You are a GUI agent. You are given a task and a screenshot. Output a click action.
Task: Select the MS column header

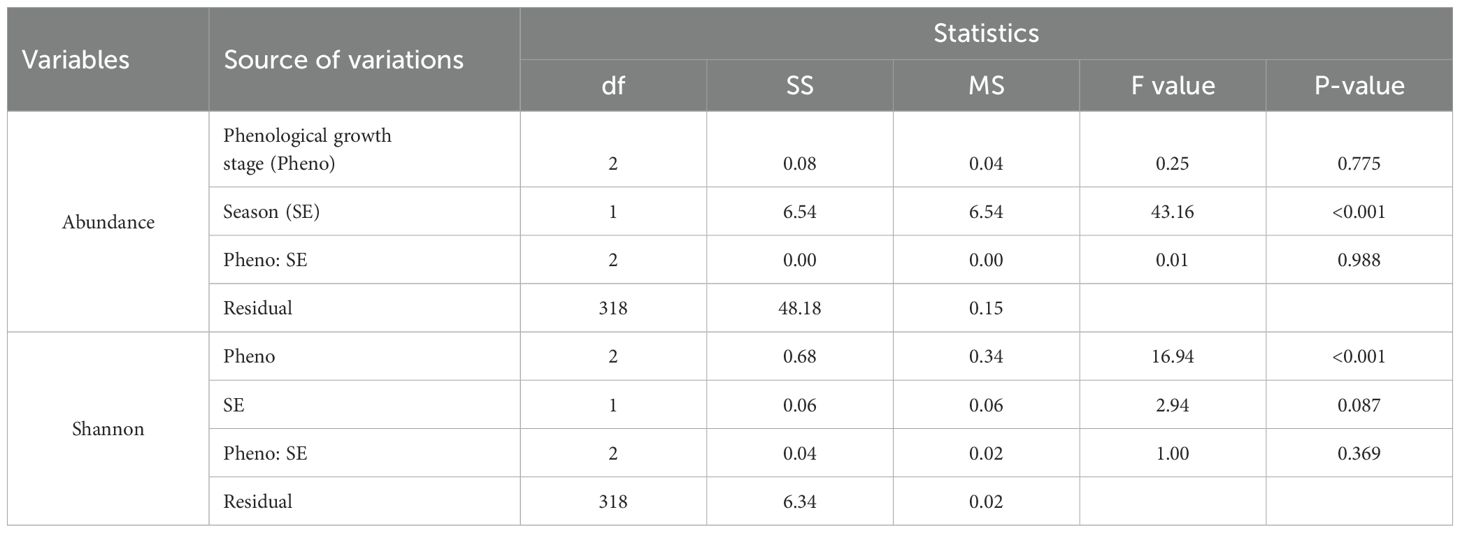pos(985,85)
